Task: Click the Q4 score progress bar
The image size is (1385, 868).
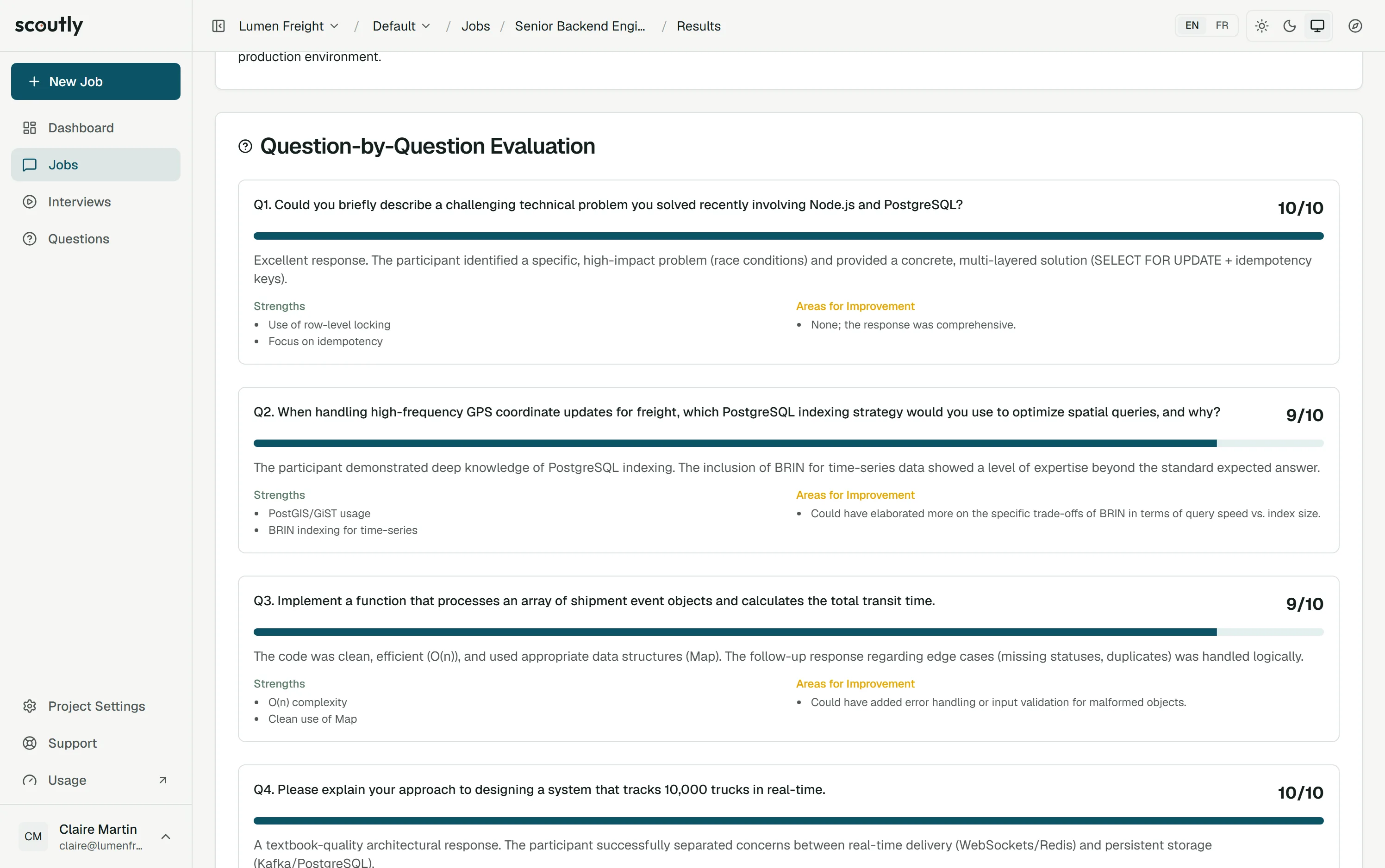Action: [788, 821]
